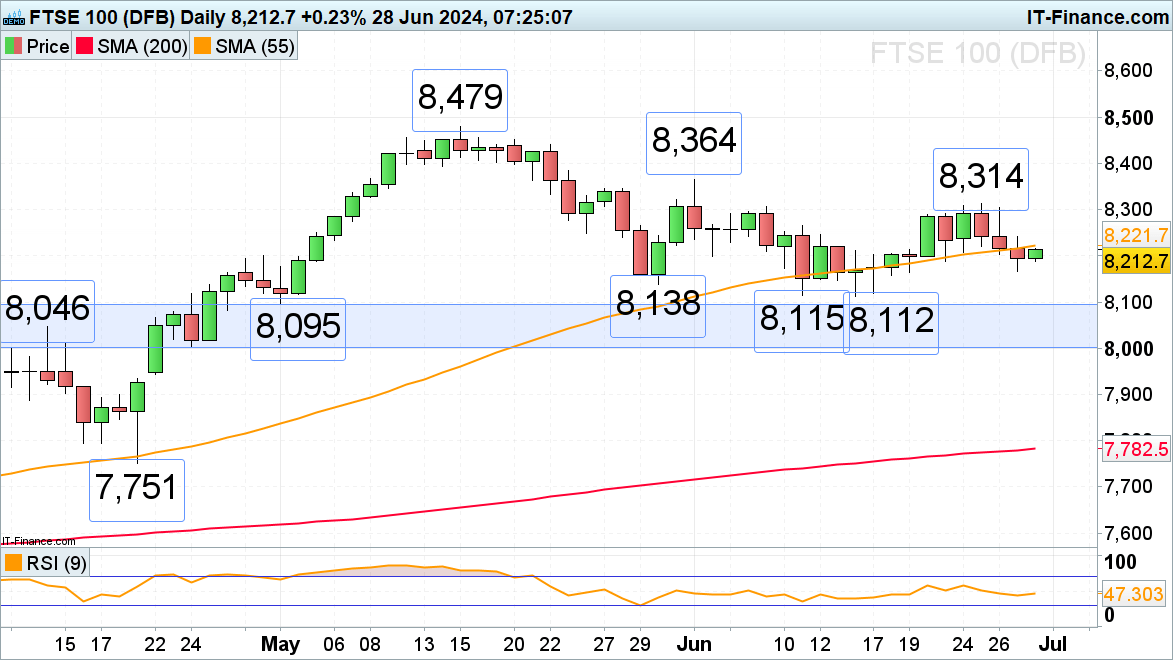This screenshot has width=1173, height=660.
Task: Click the DEMO chart icon beside the title
Action: pyautogui.click(x=13, y=15)
